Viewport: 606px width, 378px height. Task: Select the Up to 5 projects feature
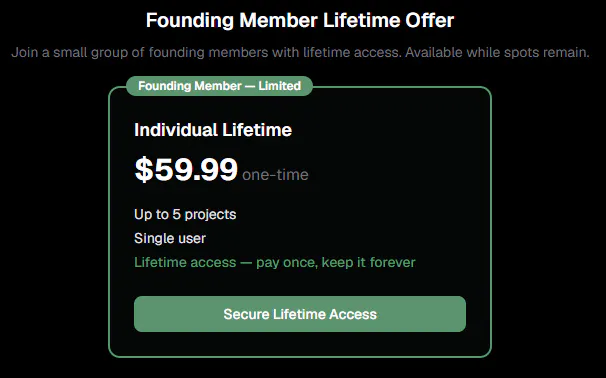185,214
